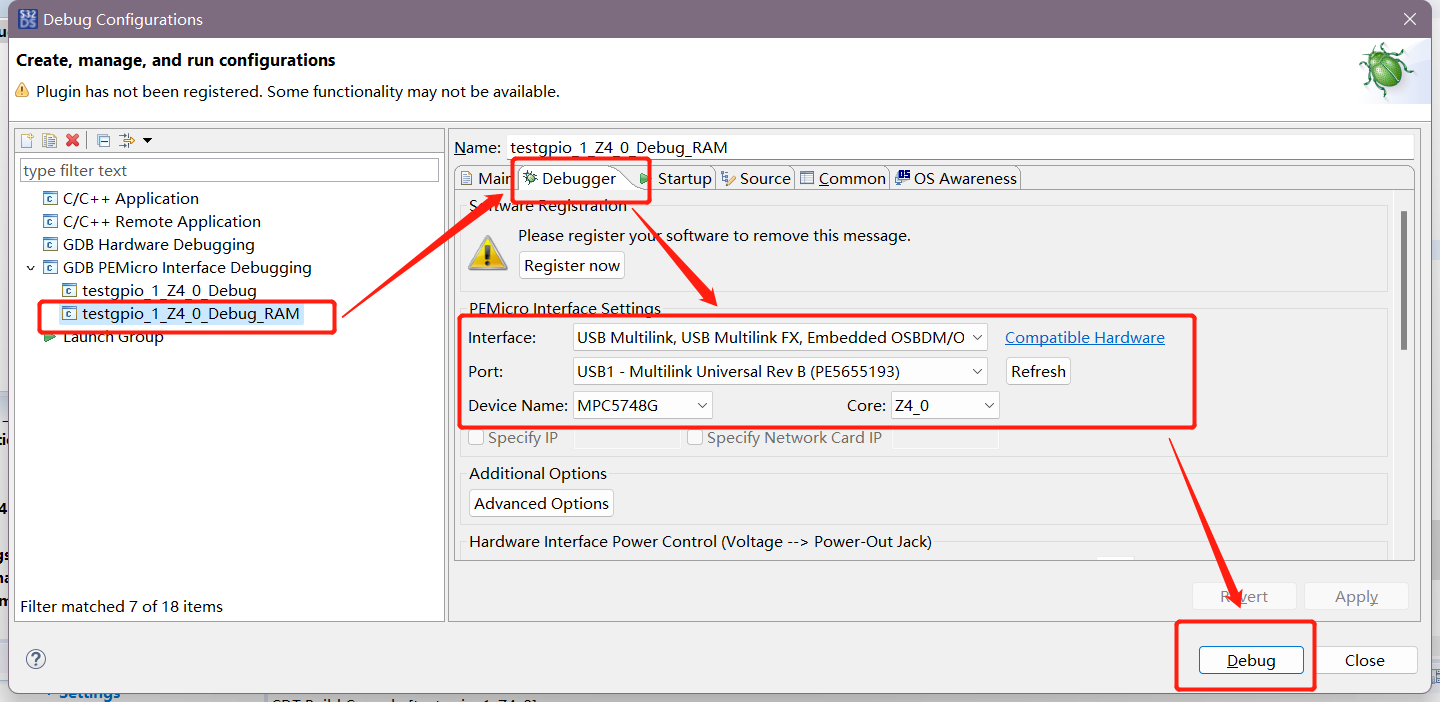Switch to the Common tab
The width and height of the screenshot is (1440, 702).
point(843,178)
